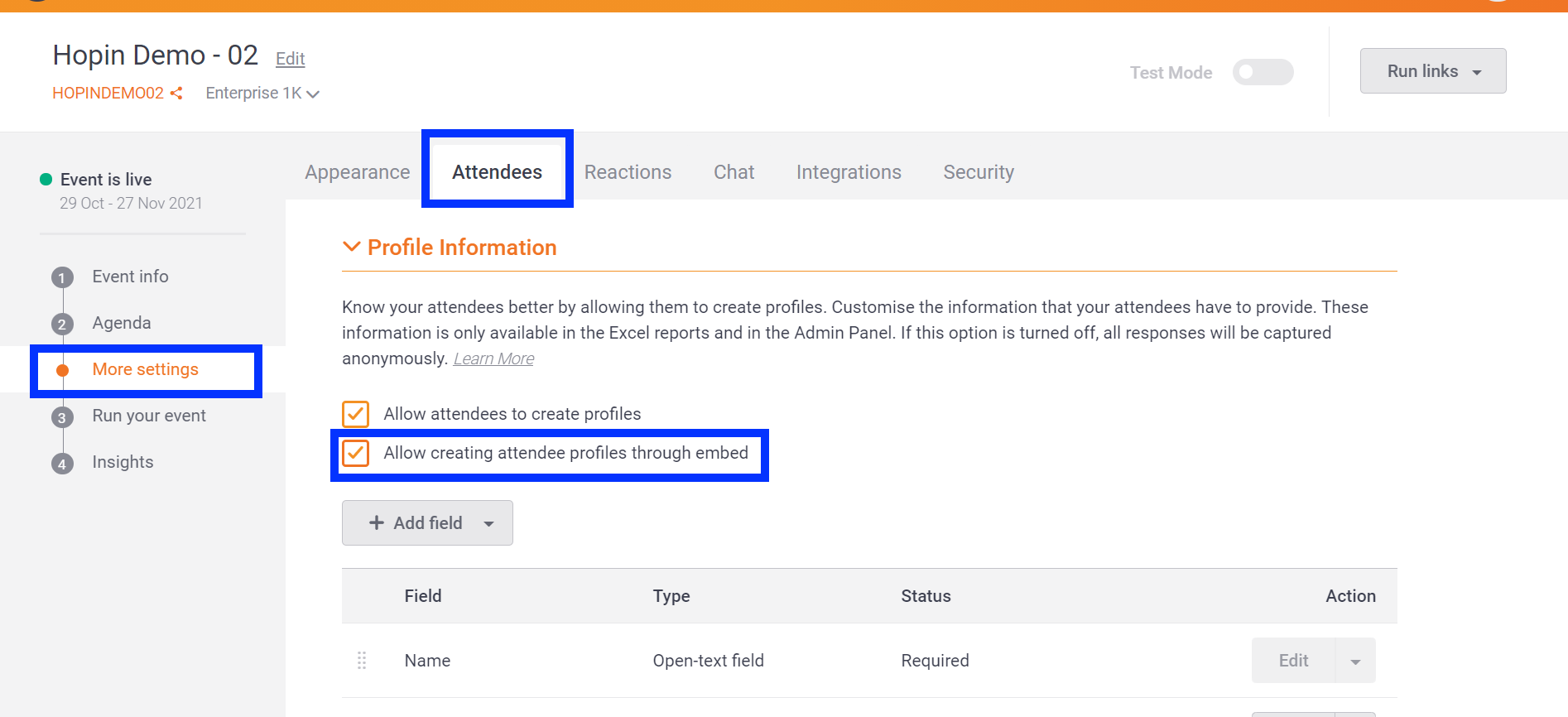
Task: Click the HOPINDEMO02 event code link
Action: [108, 94]
